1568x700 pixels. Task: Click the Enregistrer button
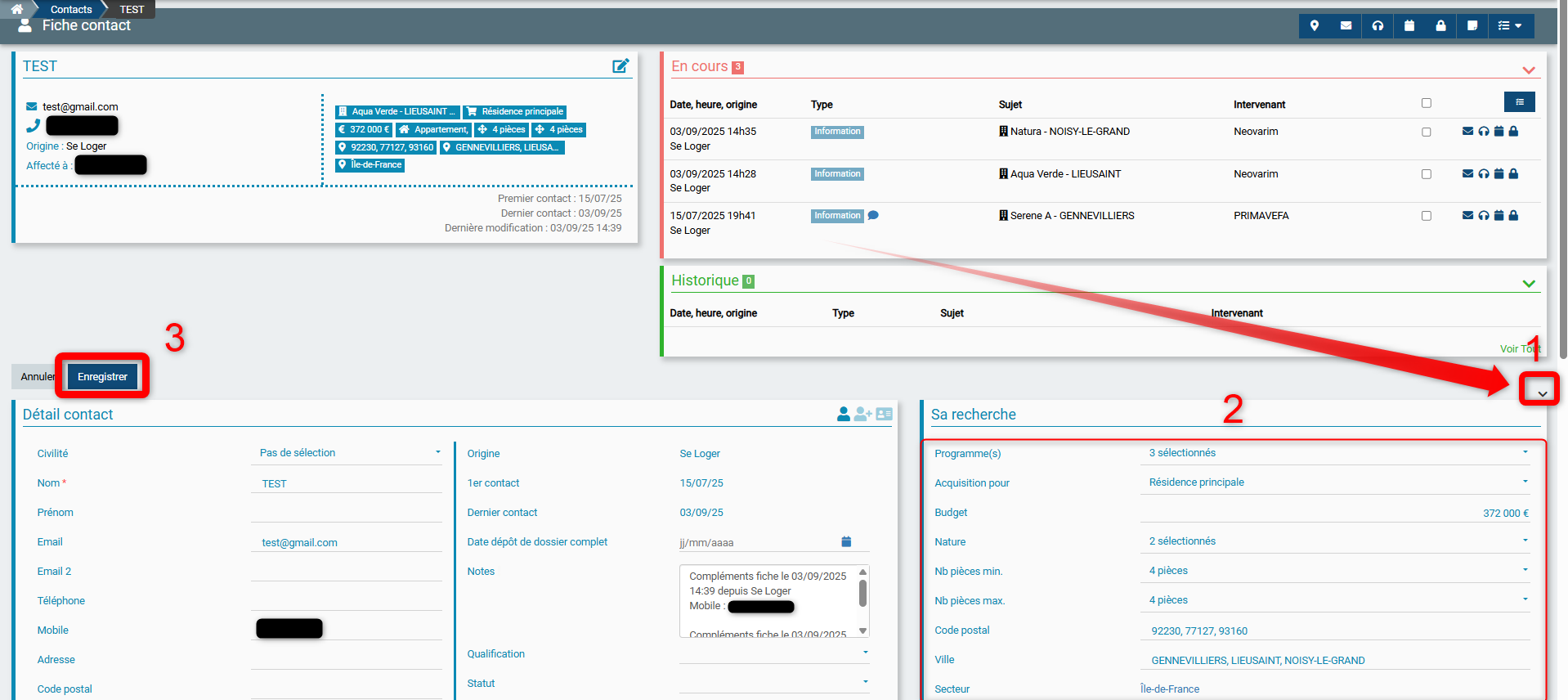(102, 377)
